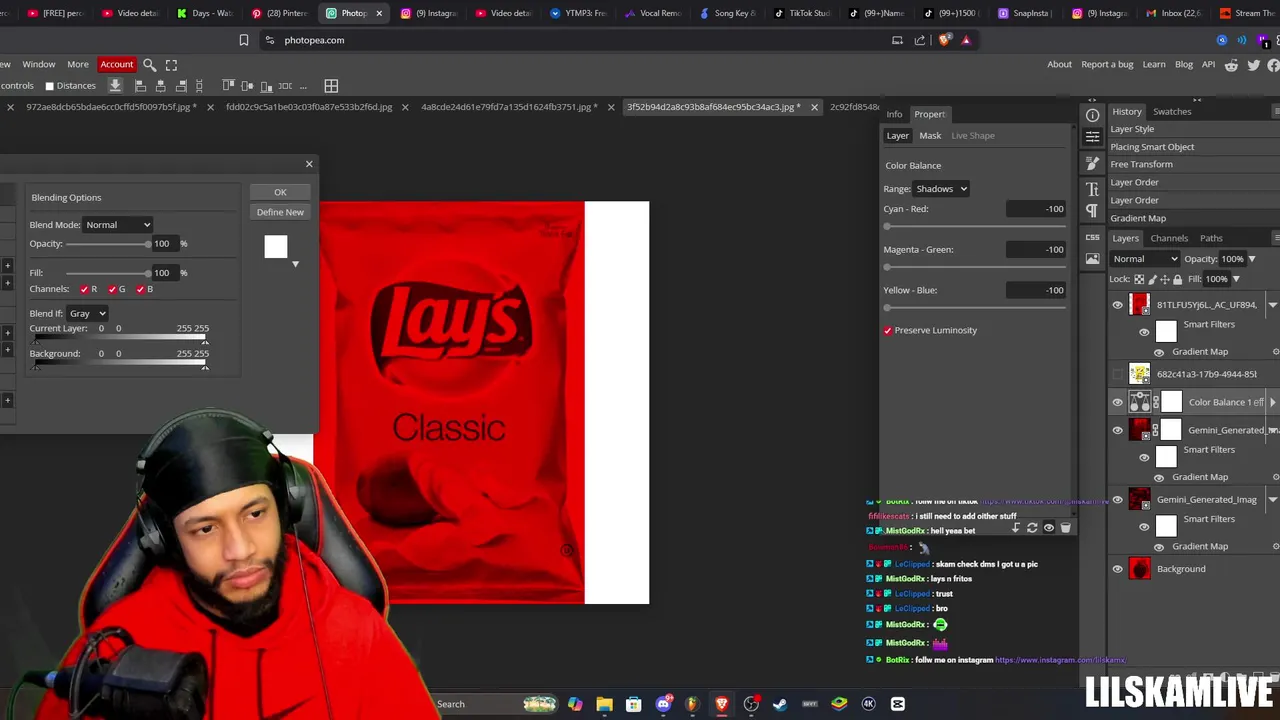1280x720 pixels.
Task: Open the Report a bug link
Action: [x=1107, y=65]
